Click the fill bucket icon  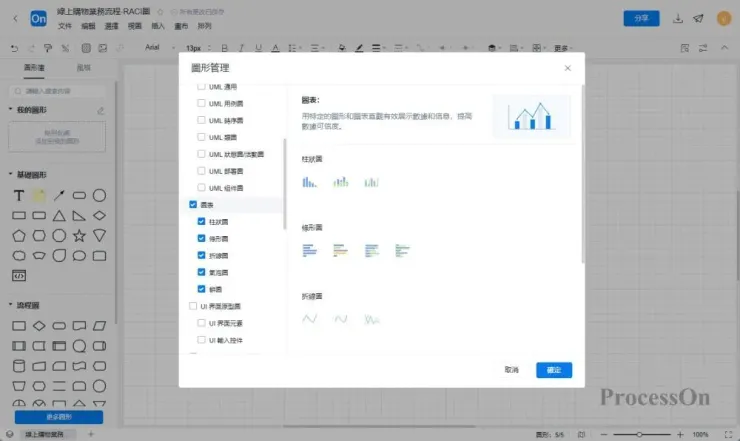[342, 48]
